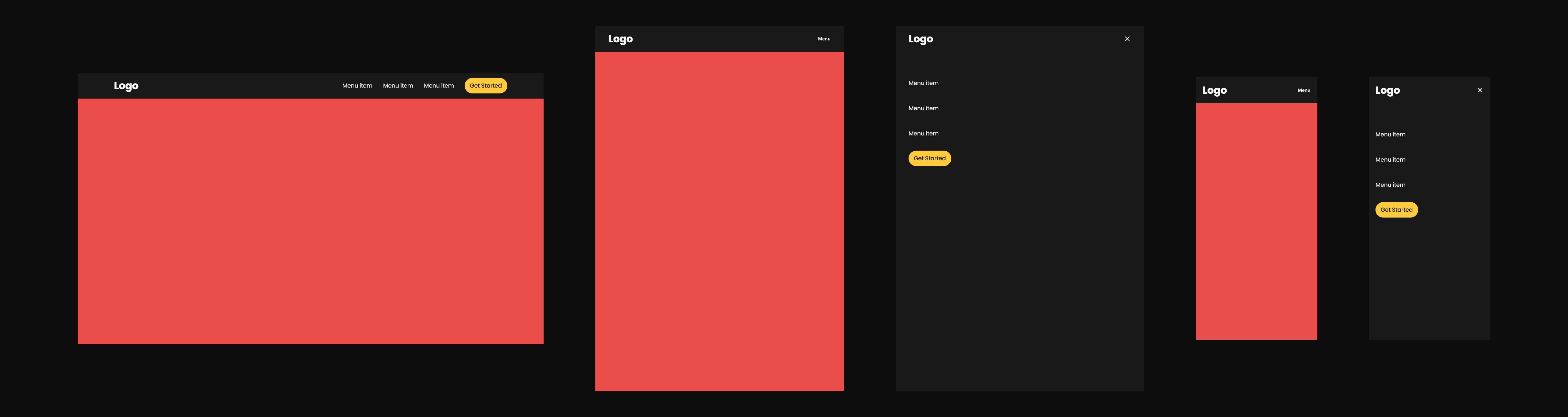Choose last Menu item in expanded tablet menu
This screenshot has height=417, width=1568.
[x=923, y=134]
